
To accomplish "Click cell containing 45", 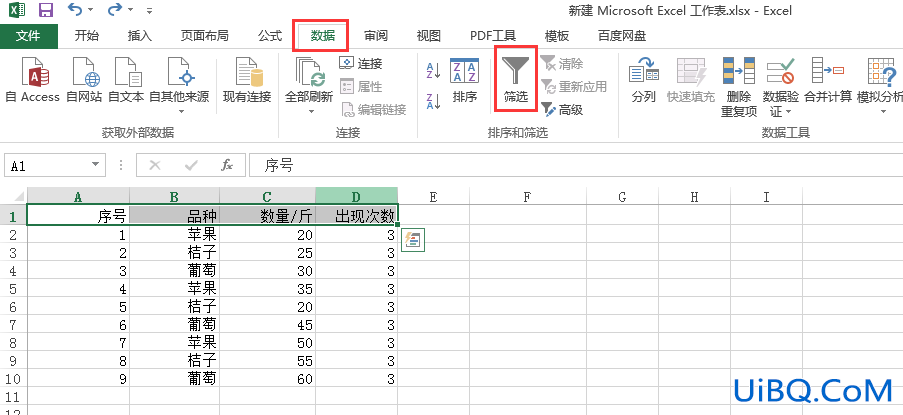I will [x=268, y=325].
